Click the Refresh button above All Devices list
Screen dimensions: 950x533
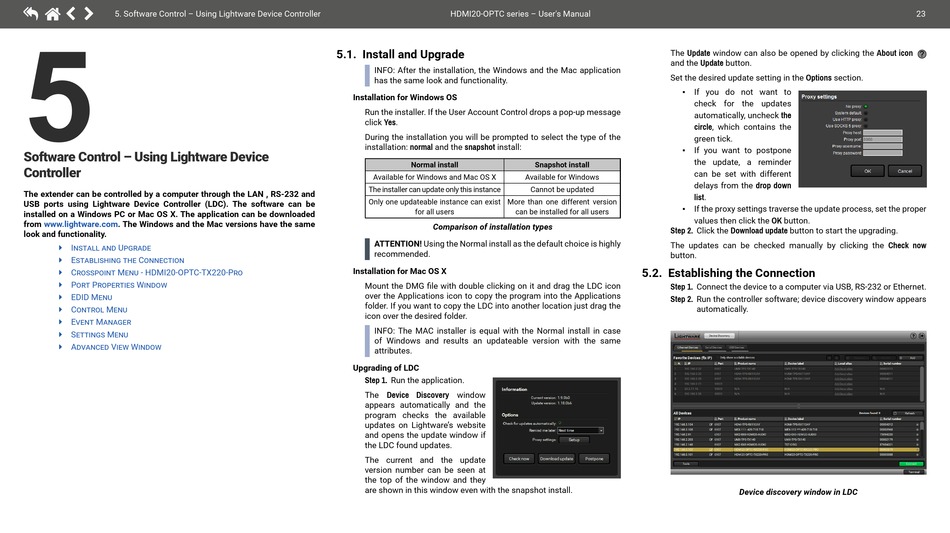point(908,413)
